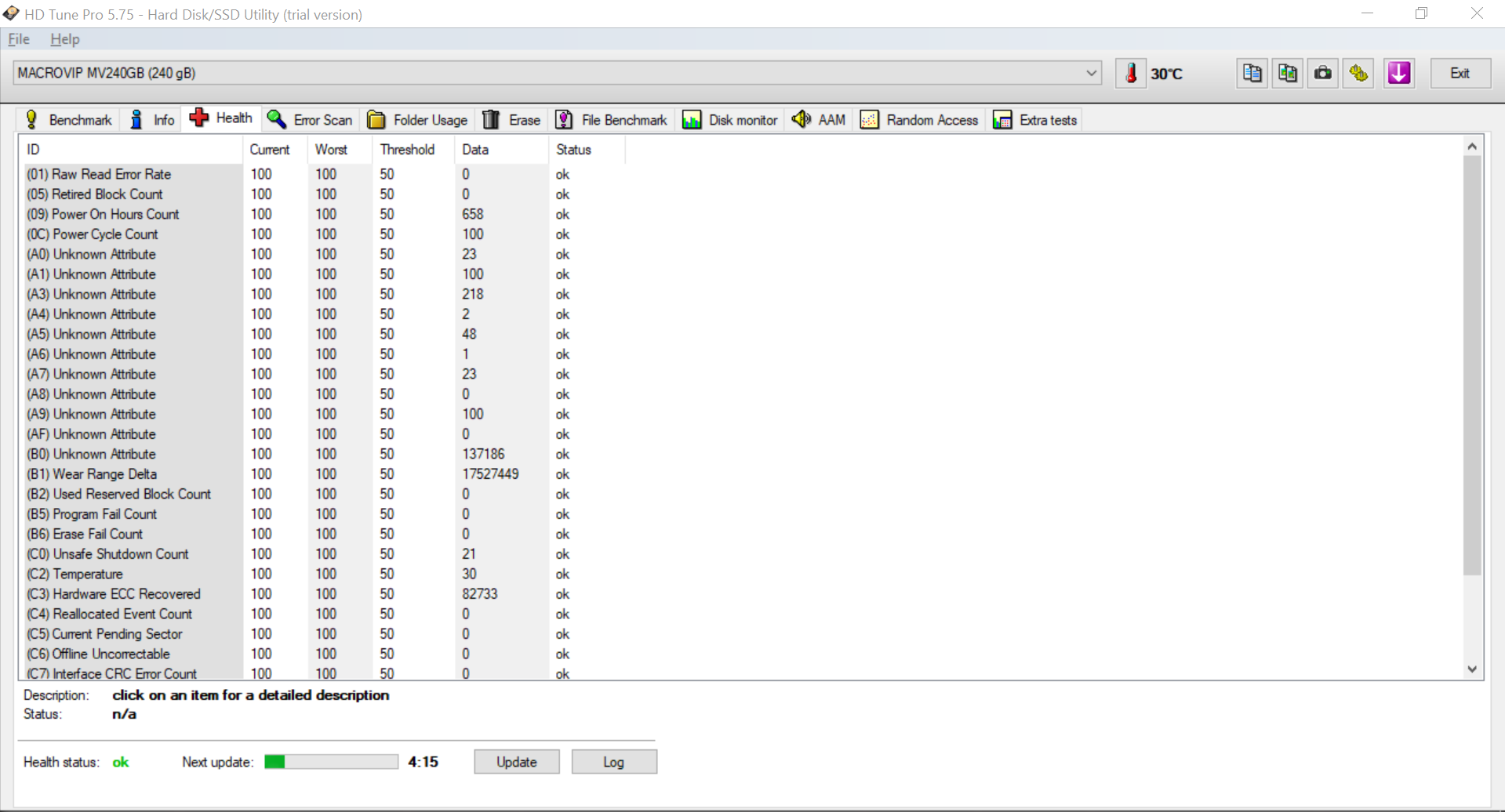This screenshot has width=1505, height=812.
Task: Click the Folder Usage folder icon
Action: point(376,119)
